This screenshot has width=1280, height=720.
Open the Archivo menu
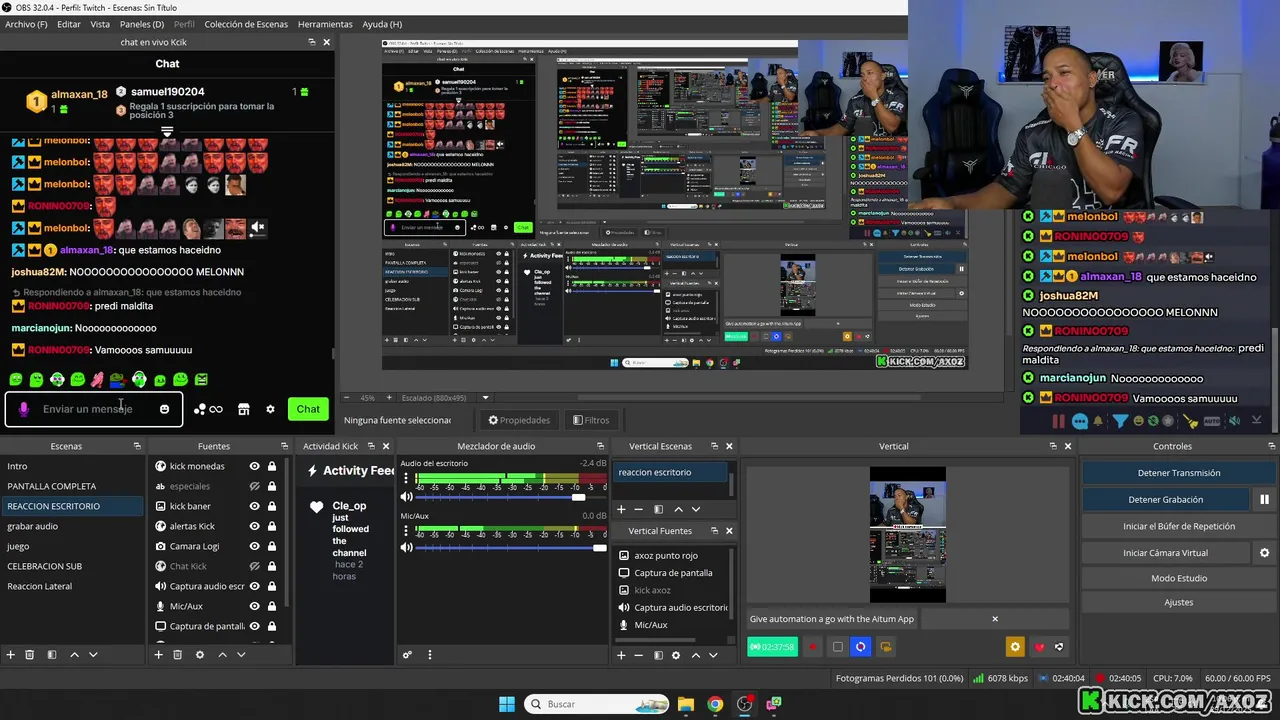point(26,24)
